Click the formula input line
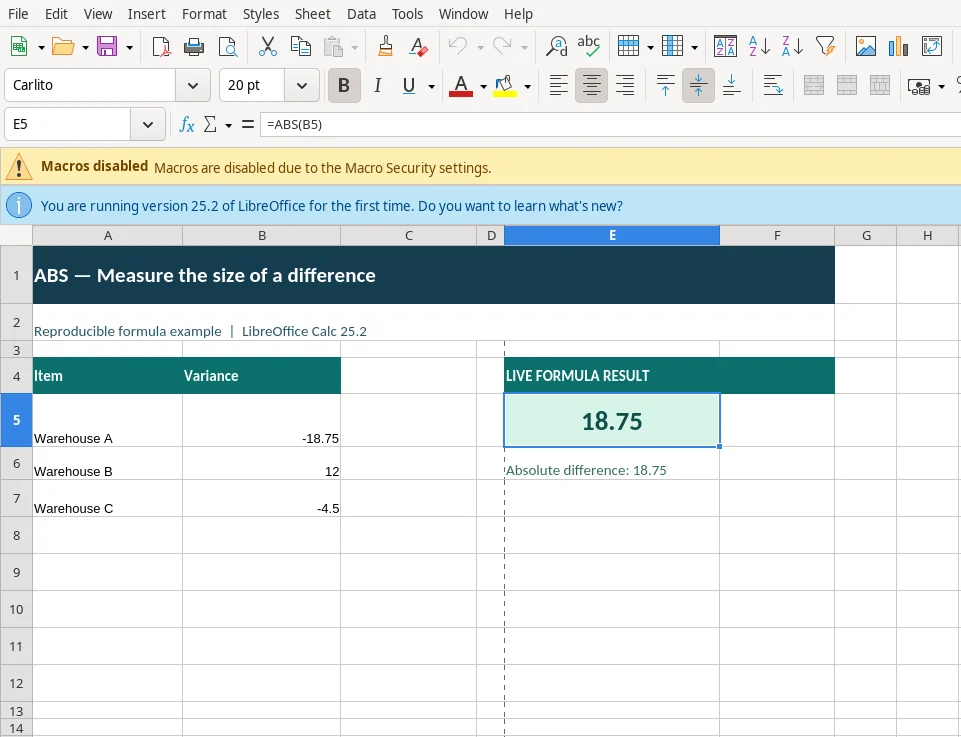The height and width of the screenshot is (737, 961). 610,124
